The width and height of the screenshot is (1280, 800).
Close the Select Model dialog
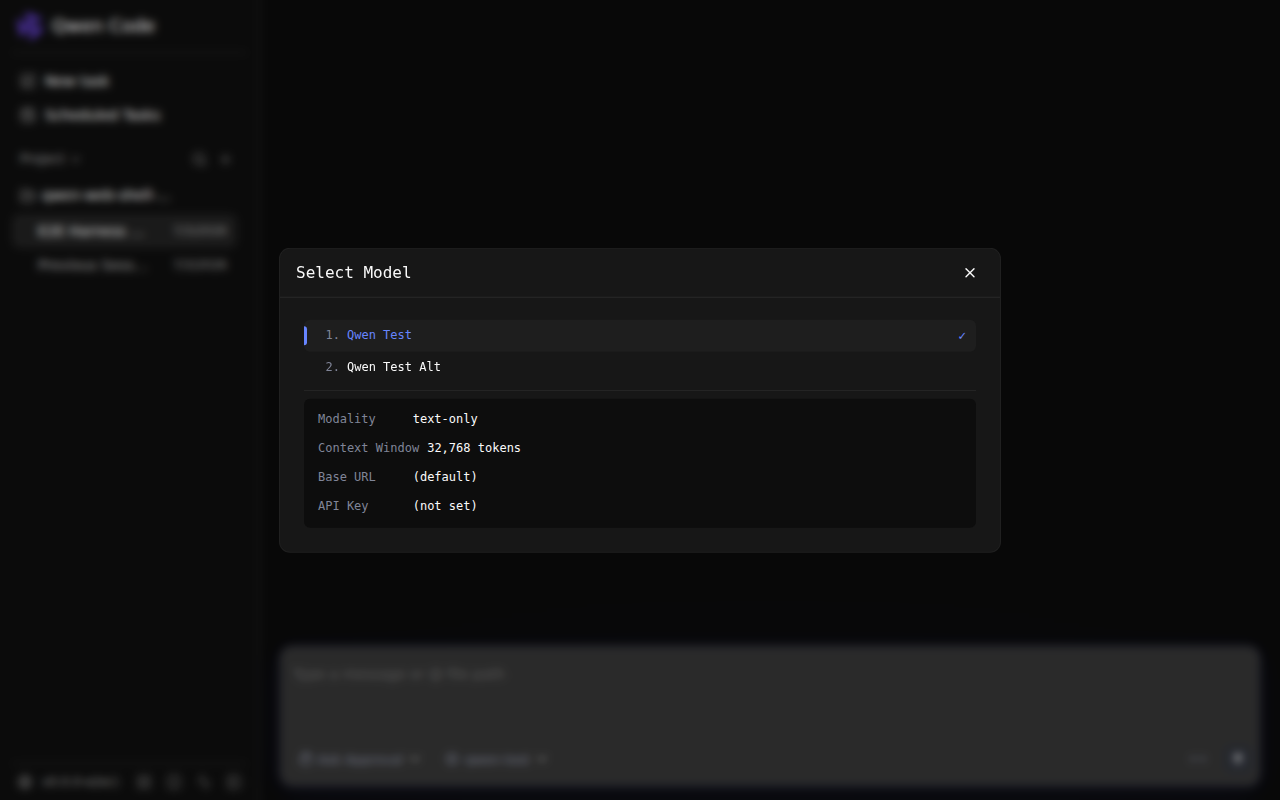(x=969, y=273)
